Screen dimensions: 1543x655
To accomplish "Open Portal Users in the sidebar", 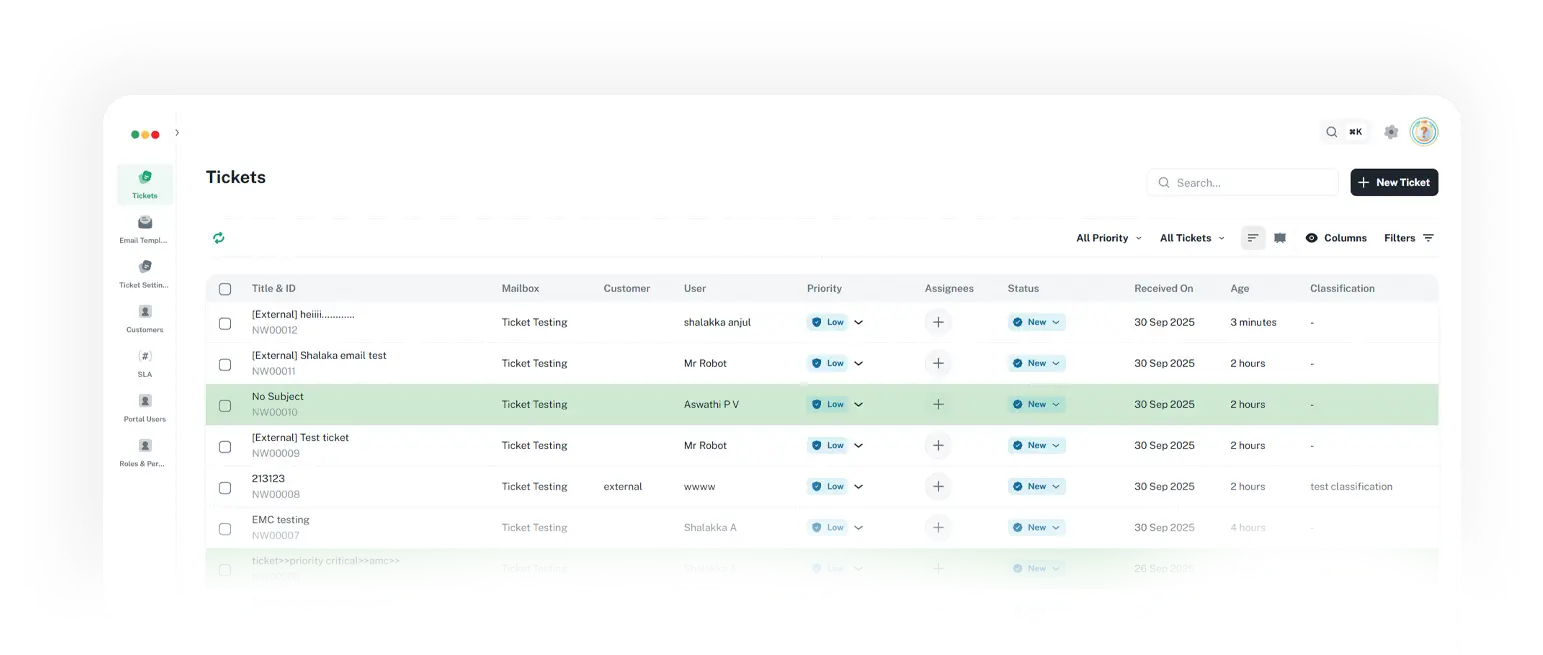I will pos(145,407).
